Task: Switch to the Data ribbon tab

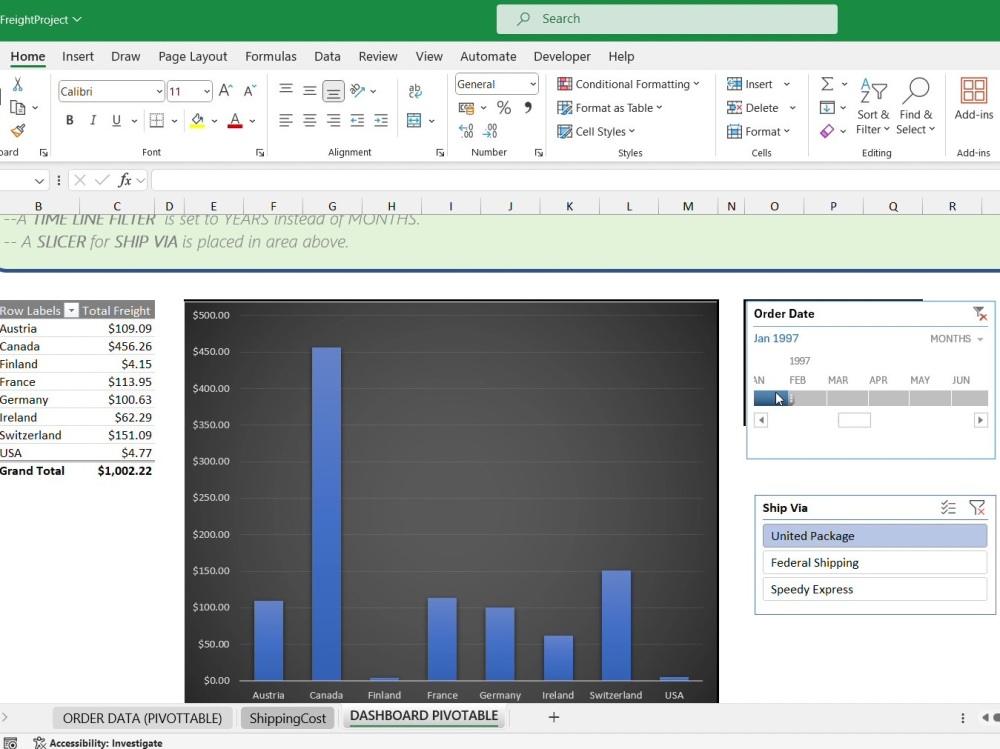Action: (327, 56)
